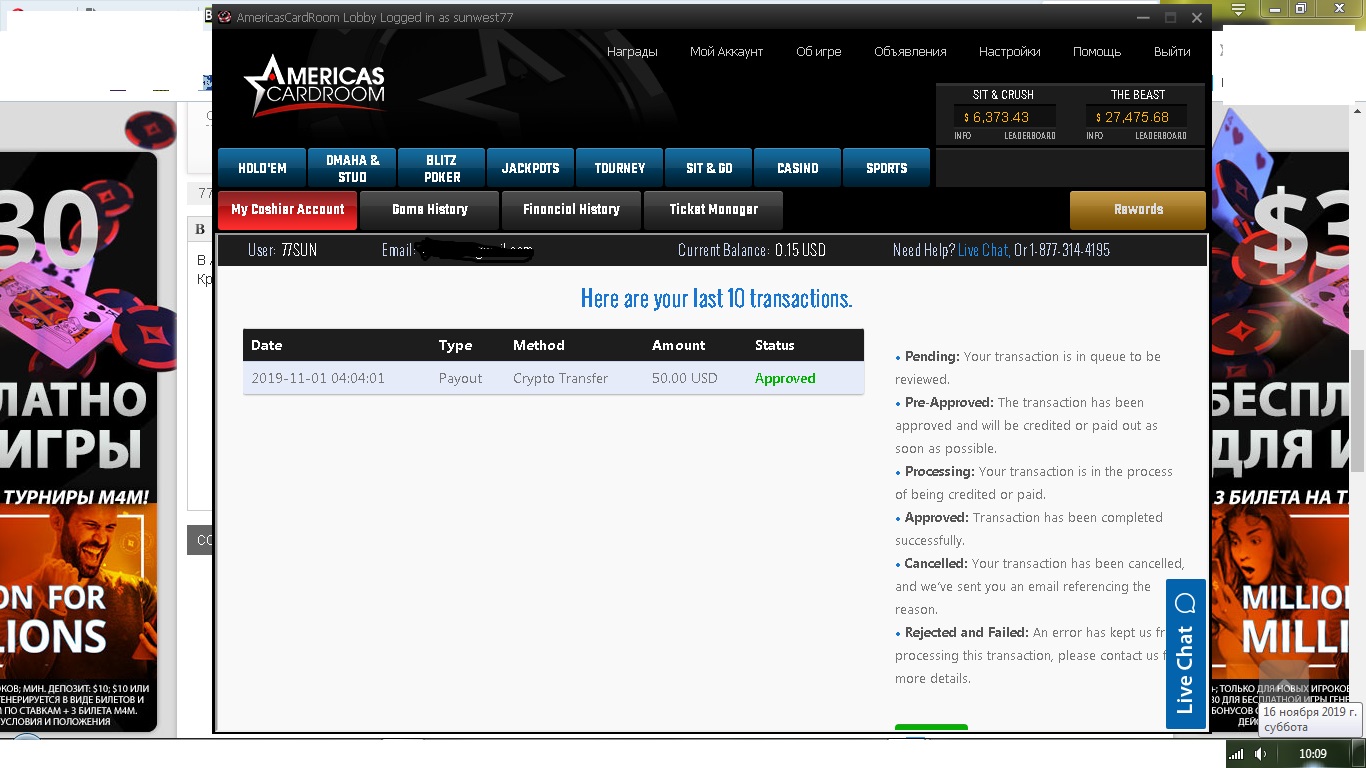Open the Live Chat side button
The image size is (1366, 768).
coord(1186,654)
